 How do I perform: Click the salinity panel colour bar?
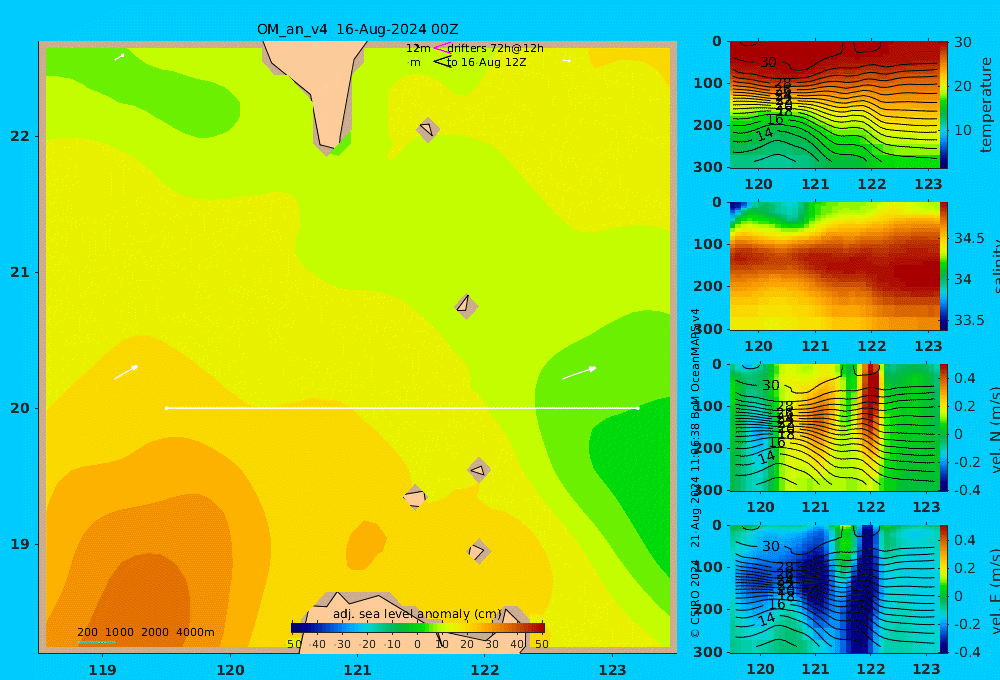click(x=944, y=266)
